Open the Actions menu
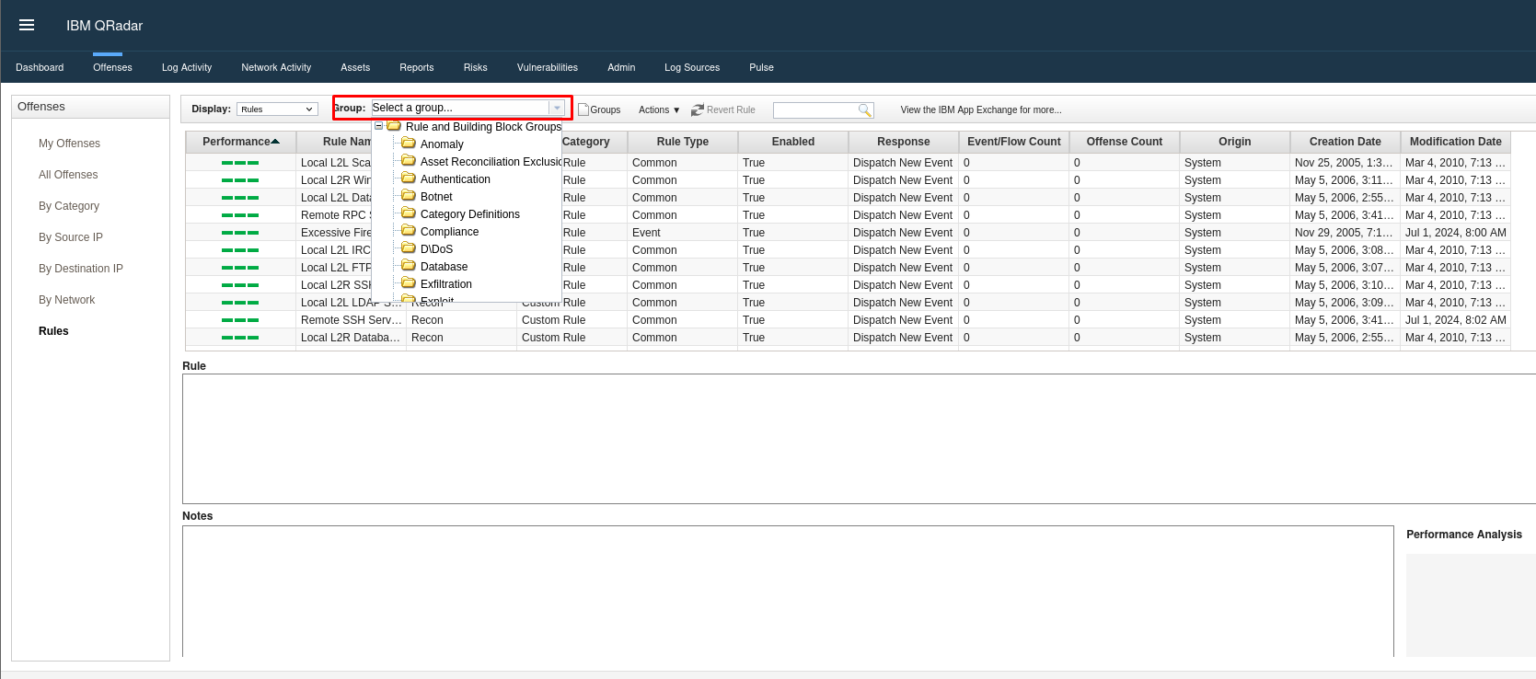Viewport: 1536px width, 679px height. click(x=659, y=110)
